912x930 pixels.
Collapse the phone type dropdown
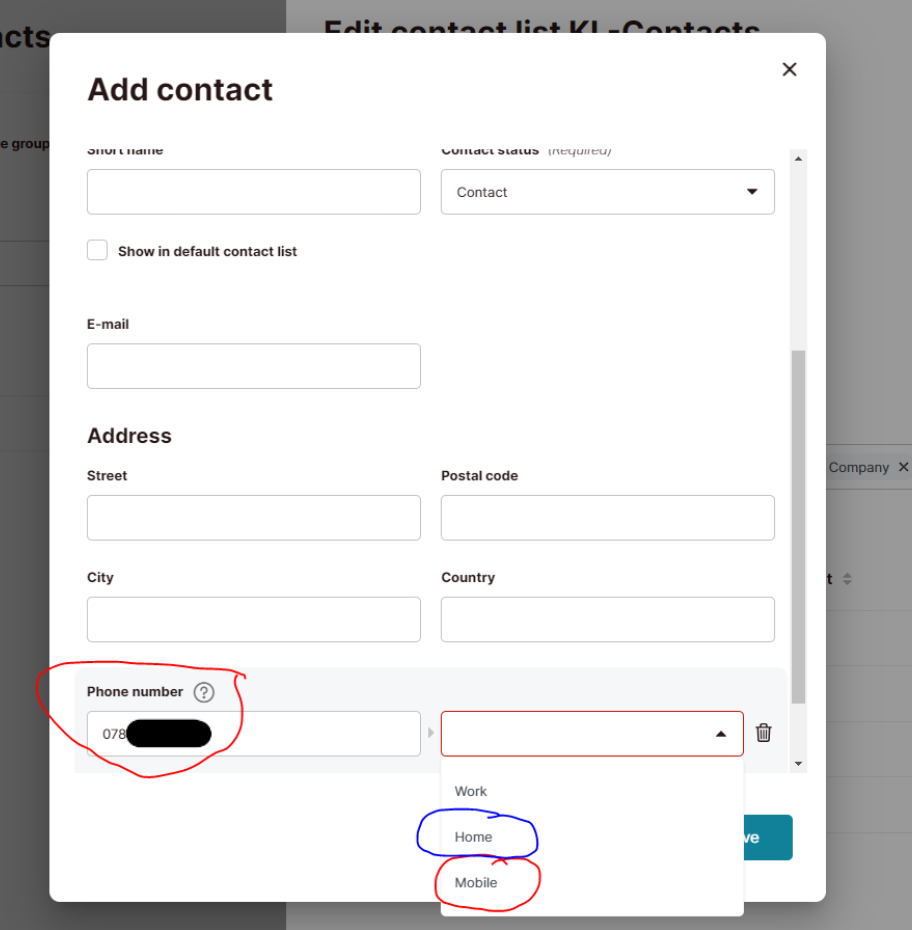click(721, 734)
